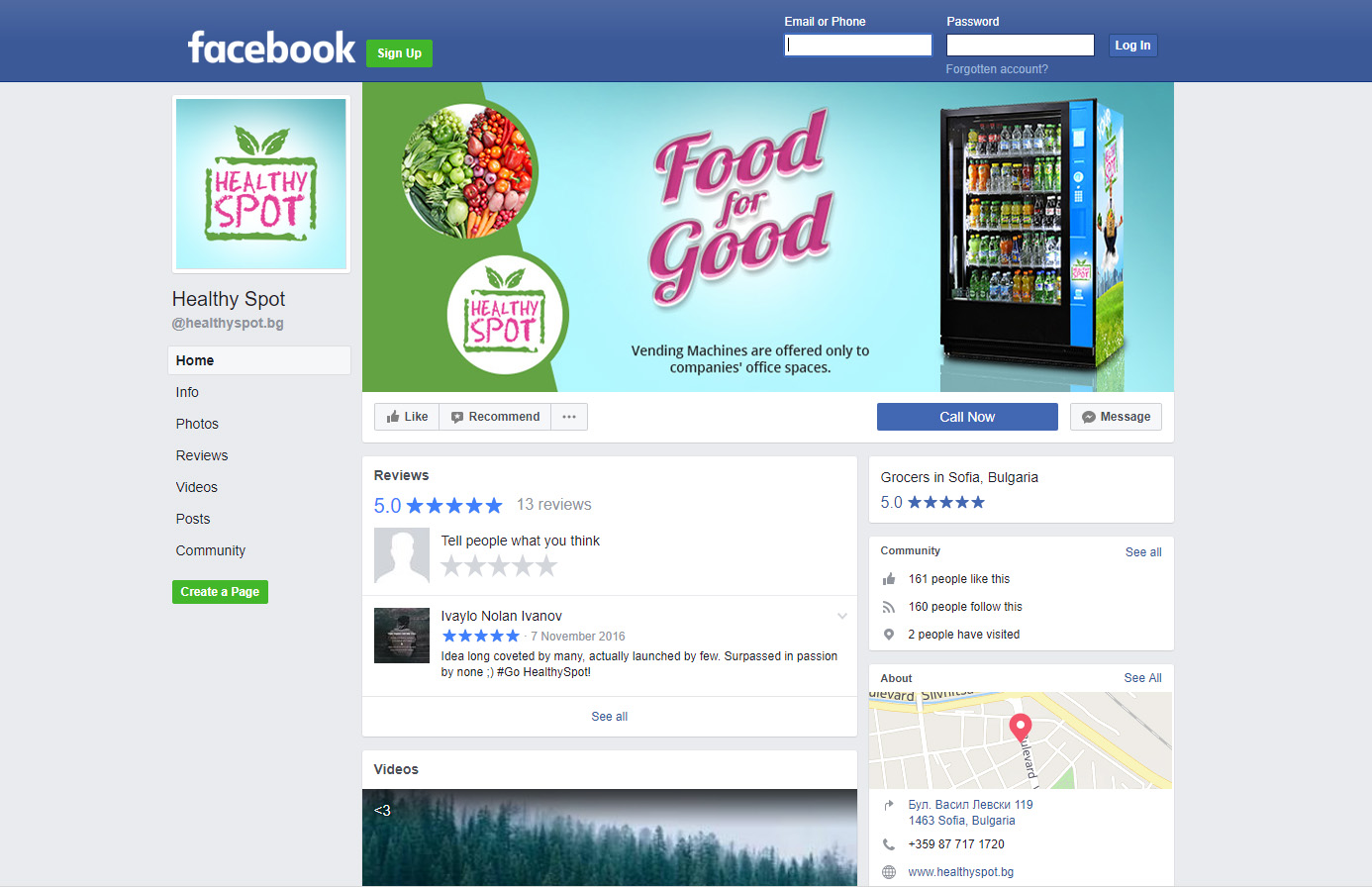
Task: Click the directions arrow icon beside address
Action: [889, 805]
